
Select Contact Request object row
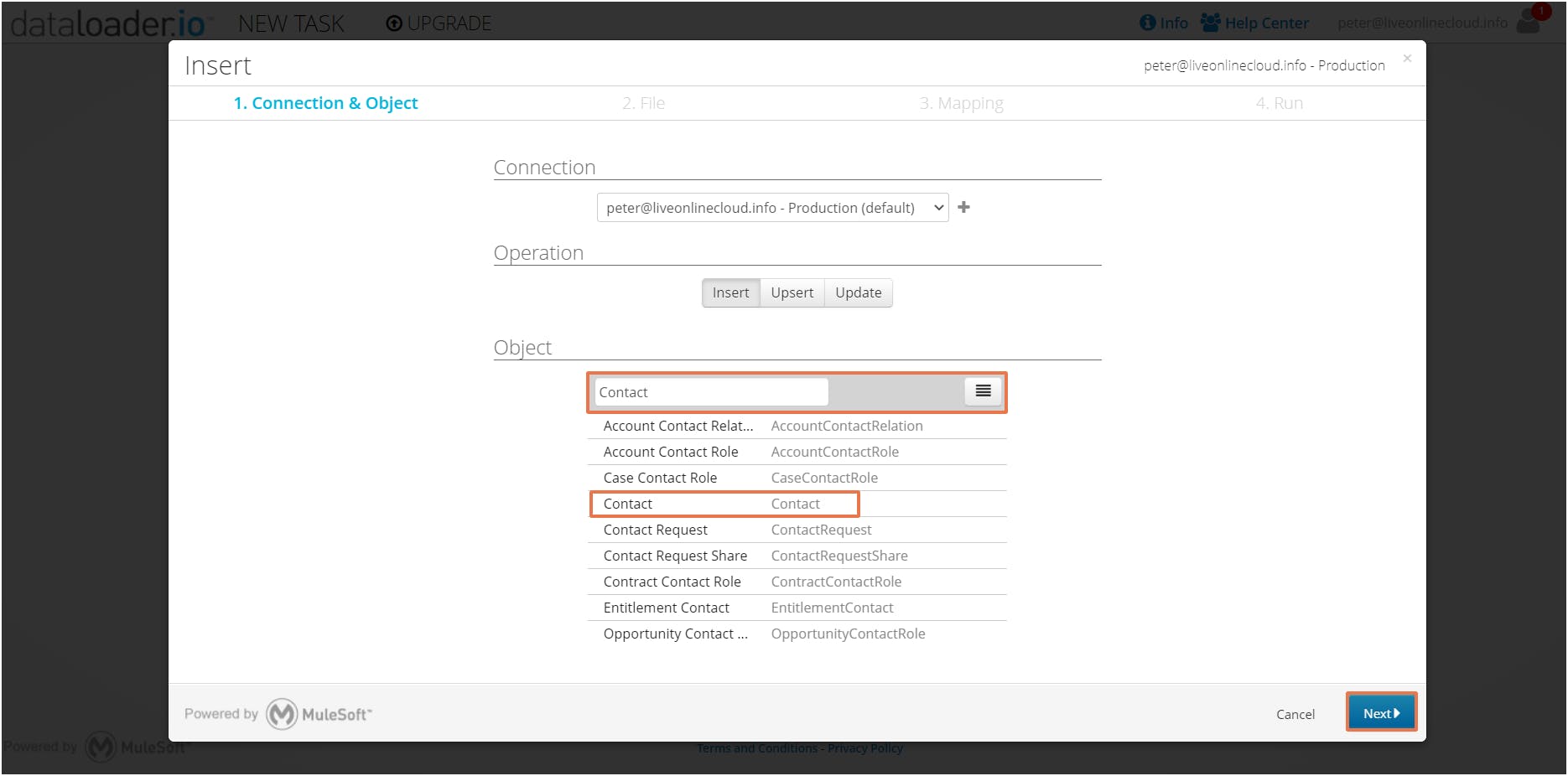[797, 530]
